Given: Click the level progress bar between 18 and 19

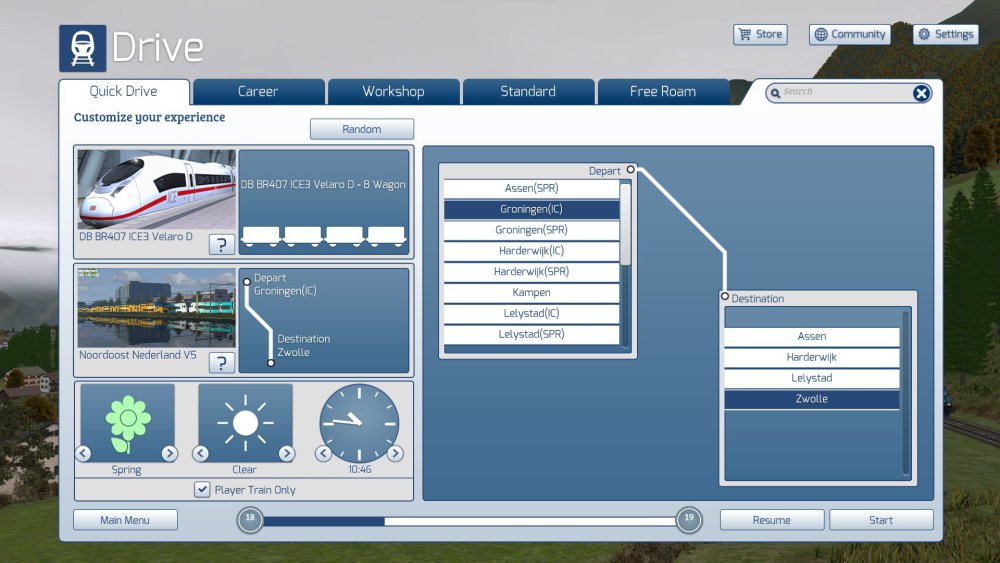Looking at the screenshot, I should pos(468,521).
